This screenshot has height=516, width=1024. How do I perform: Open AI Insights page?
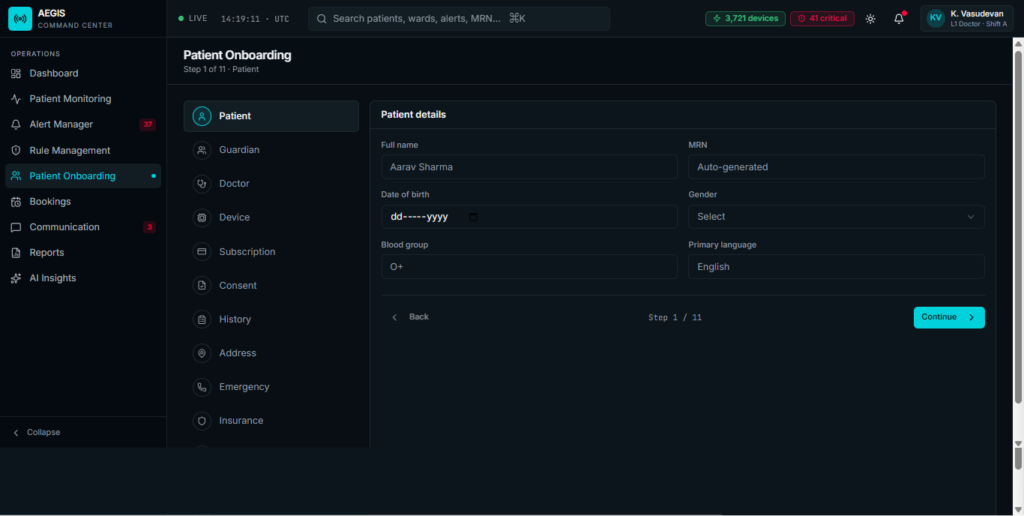83,278
